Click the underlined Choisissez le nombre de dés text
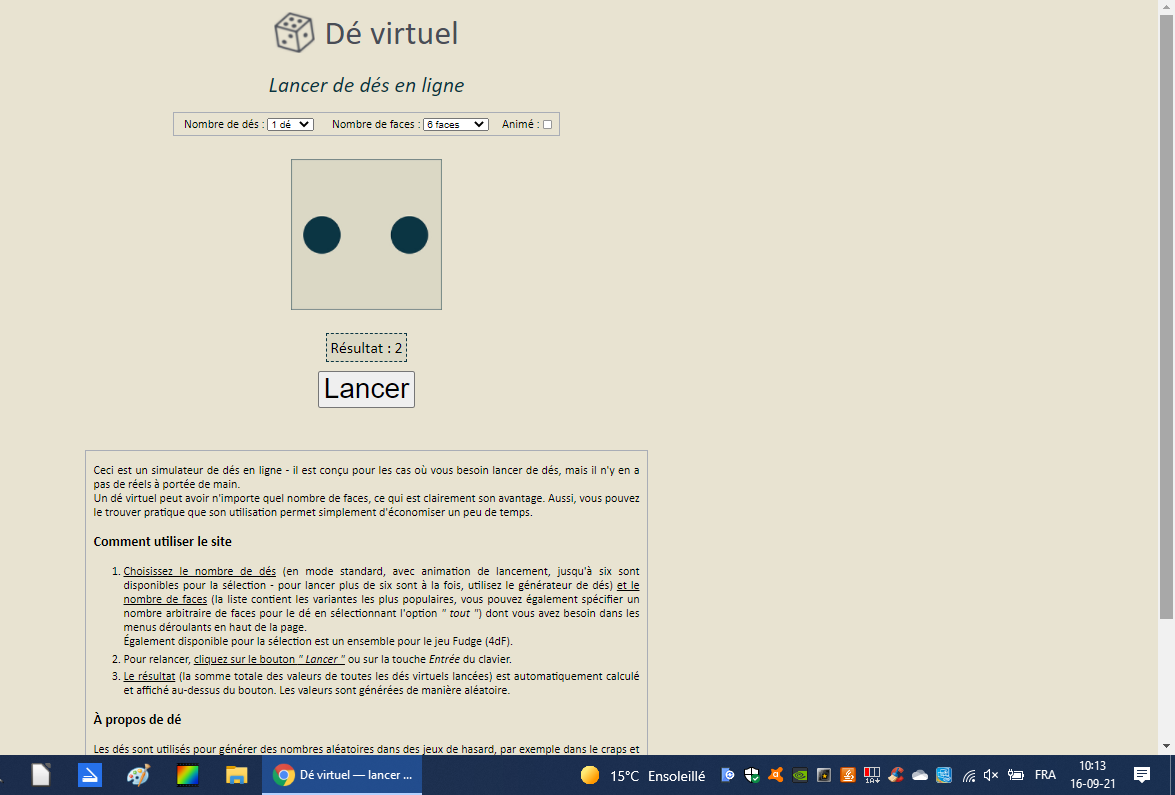Image resolution: width=1175 pixels, height=795 pixels. coord(199,571)
